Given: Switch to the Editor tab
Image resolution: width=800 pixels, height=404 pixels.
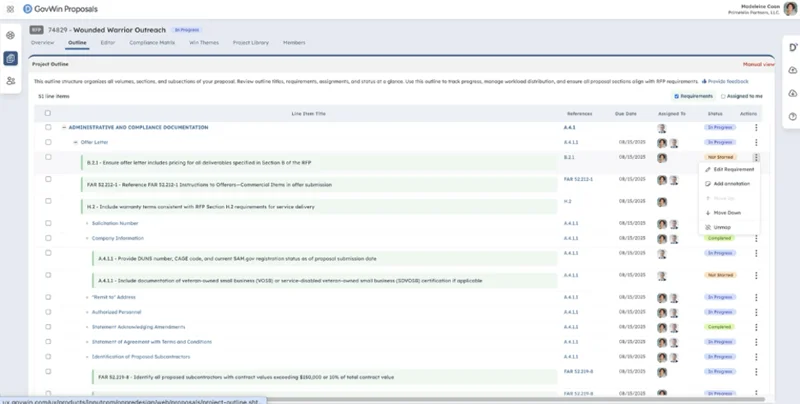Looking at the screenshot, I should point(108,43).
